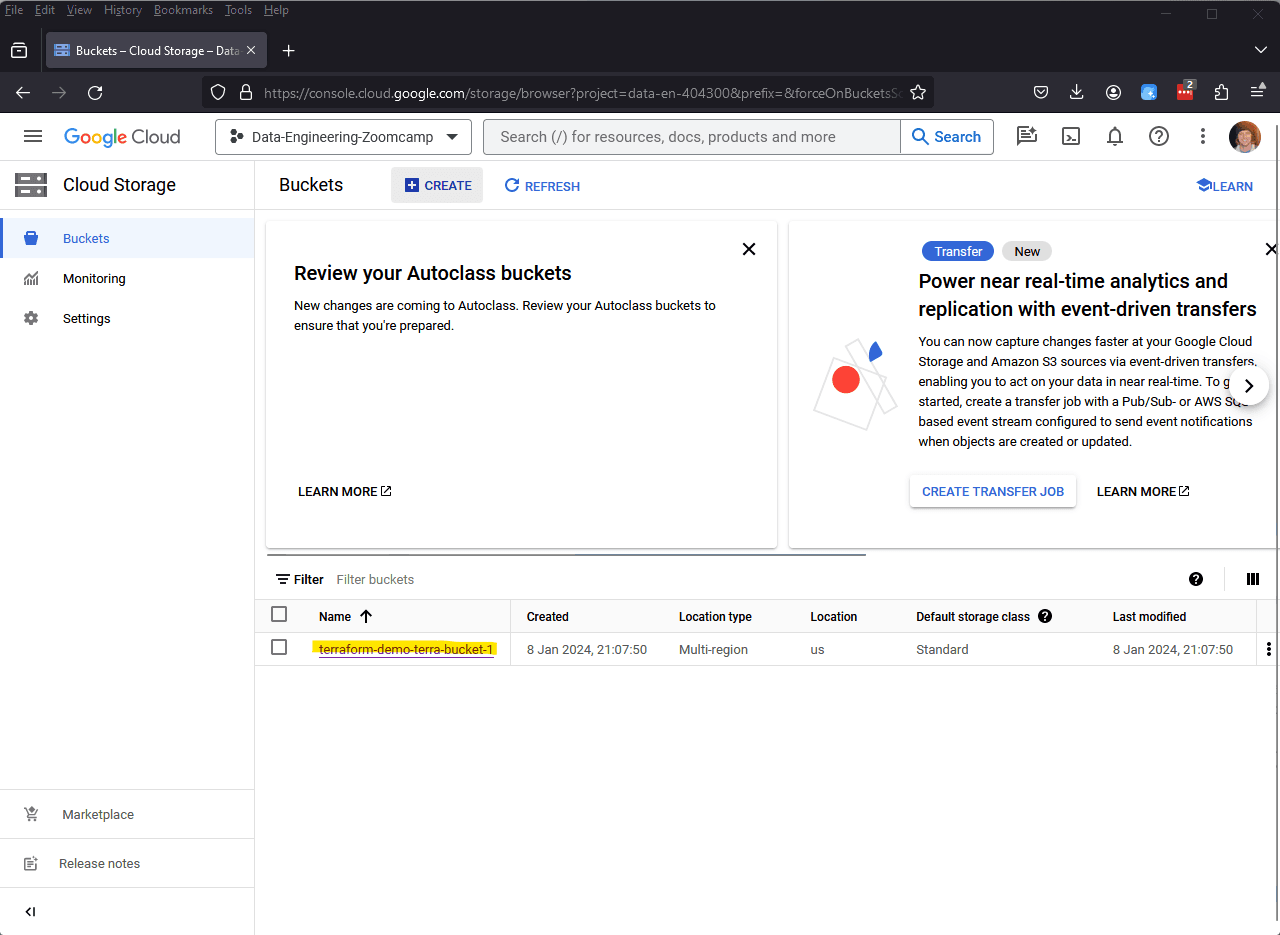Open the terraform-demo-terra-bucket-1 bucket link
This screenshot has height=935, width=1280.
[406, 649]
